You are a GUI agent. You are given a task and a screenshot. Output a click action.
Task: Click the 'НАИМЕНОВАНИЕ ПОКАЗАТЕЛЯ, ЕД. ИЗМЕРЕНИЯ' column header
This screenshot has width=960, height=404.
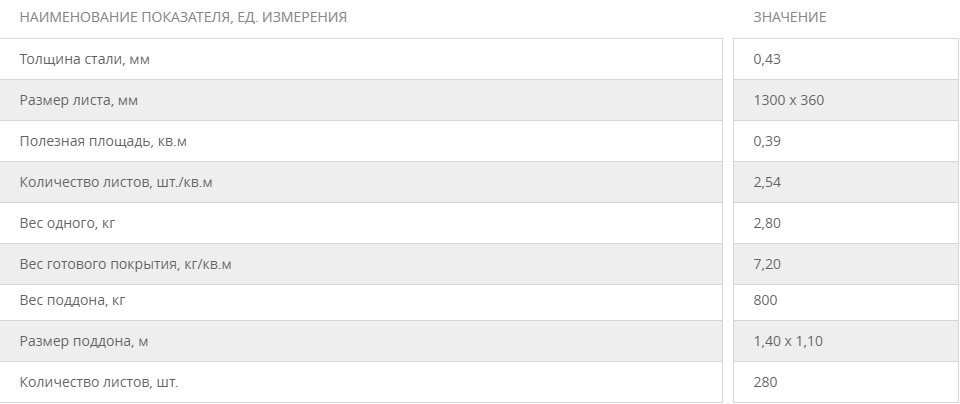point(183,18)
